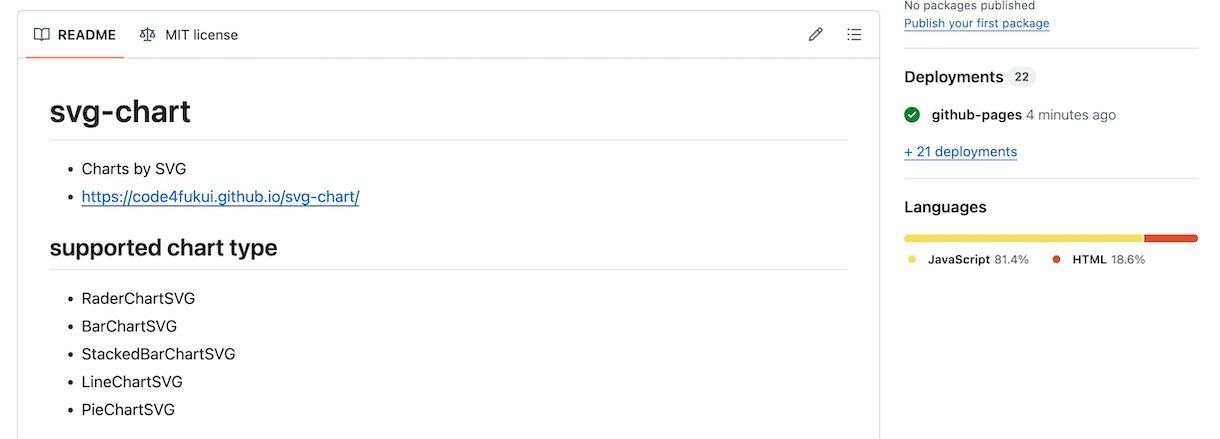
Task: Open the Deployments section heading
Action: pyautogui.click(x=954, y=77)
